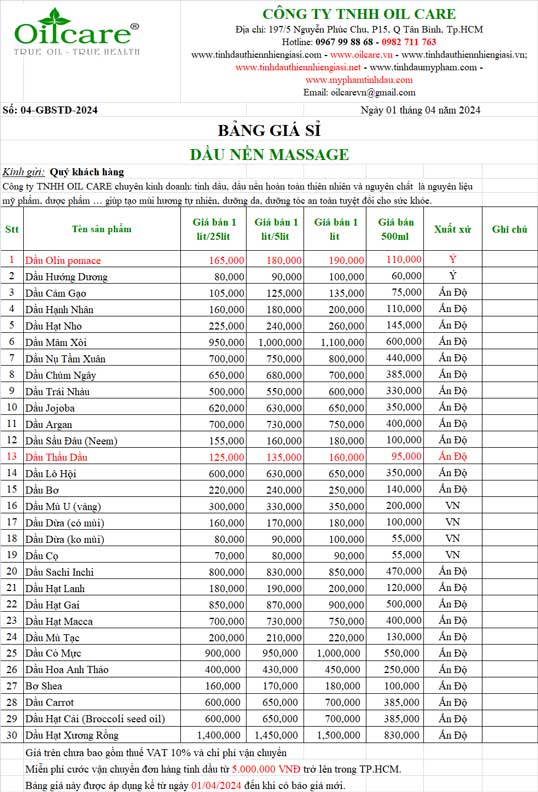Select product Dầu Hạnh Nhân
Screen dimensions: 538x792
tap(59, 310)
